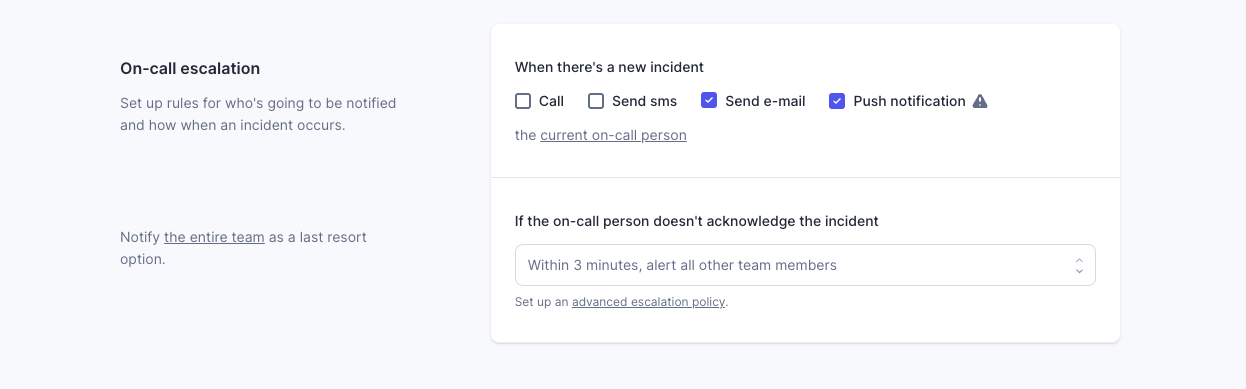The image size is (1246, 389).
Task: Click the up-down chevron arrows in the dropdown
Action: [x=1079, y=265]
